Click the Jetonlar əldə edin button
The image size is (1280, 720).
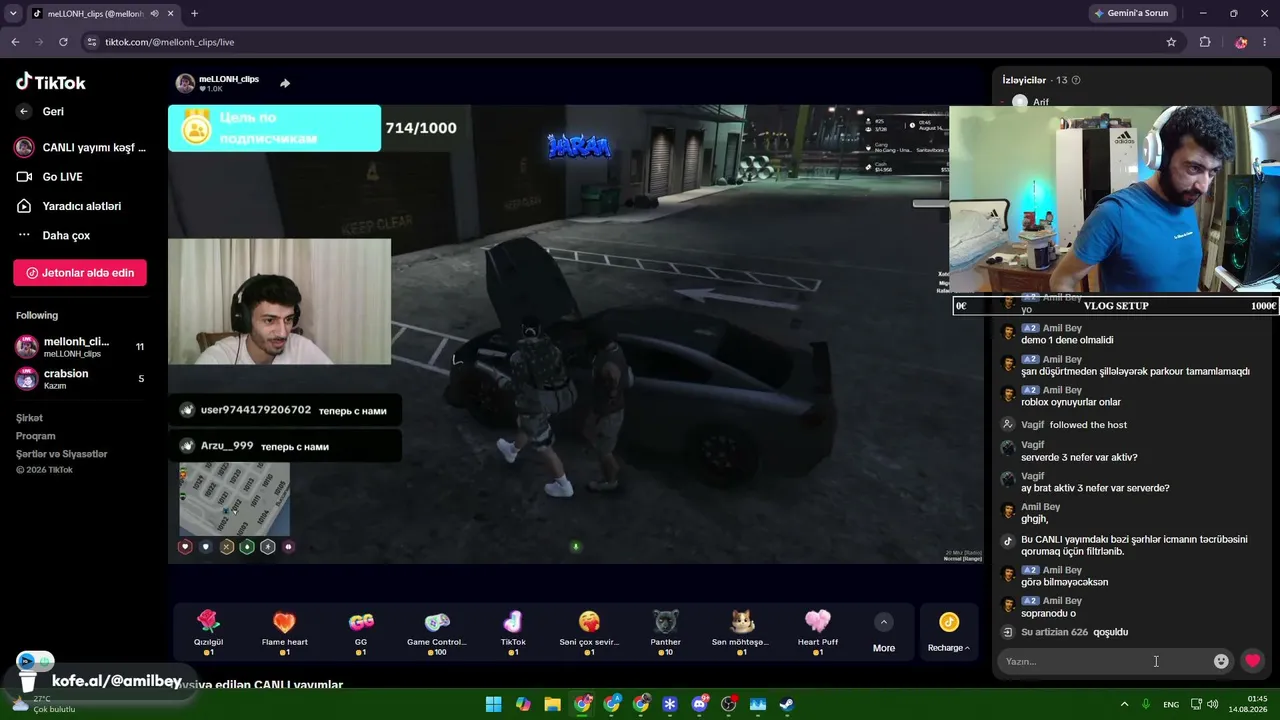(x=80, y=273)
